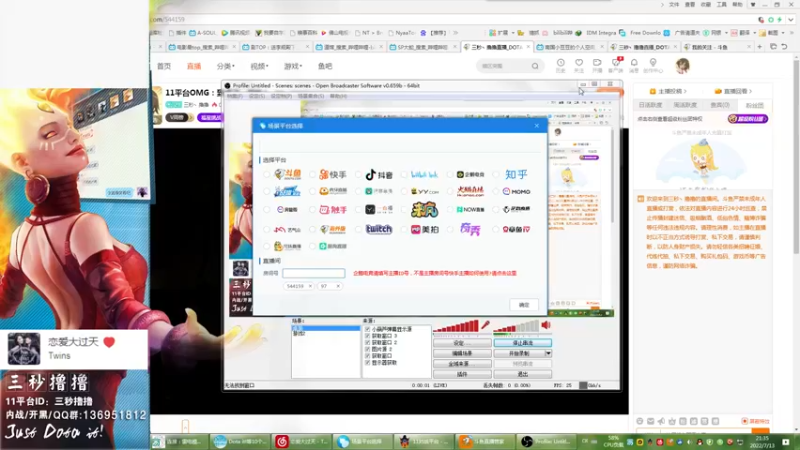Click the OBS settings (设定) button
Viewport: 800px width, 450px height.
462,343
